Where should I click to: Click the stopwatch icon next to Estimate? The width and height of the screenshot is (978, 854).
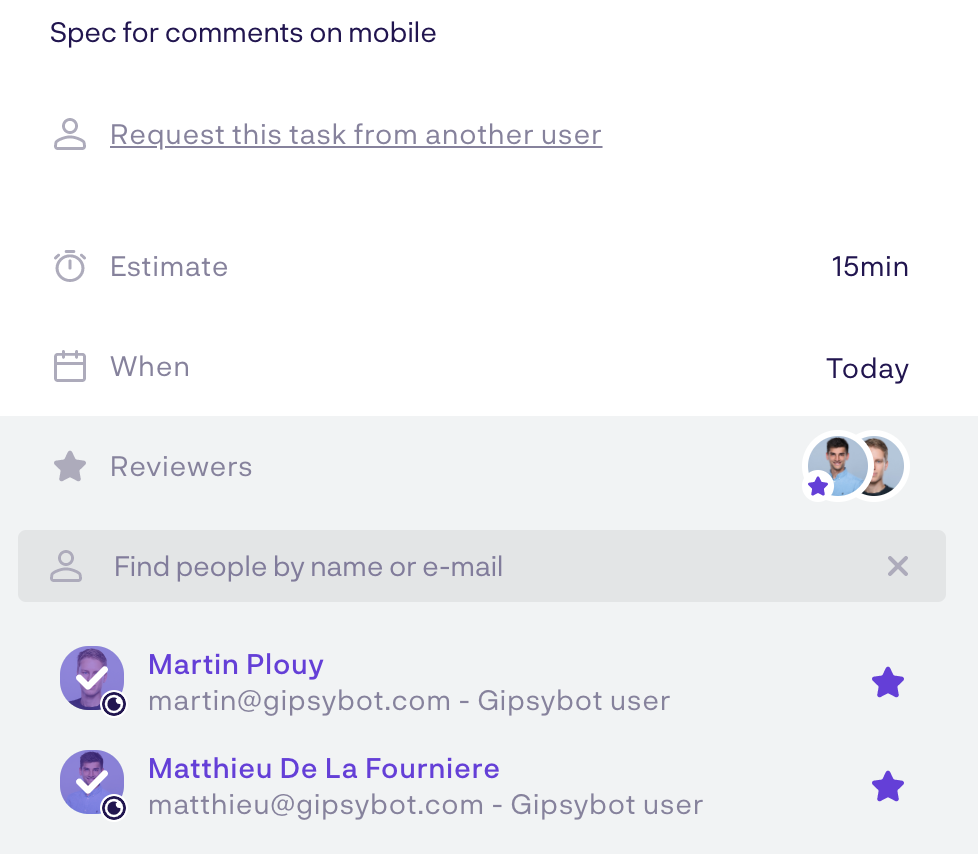click(x=69, y=266)
